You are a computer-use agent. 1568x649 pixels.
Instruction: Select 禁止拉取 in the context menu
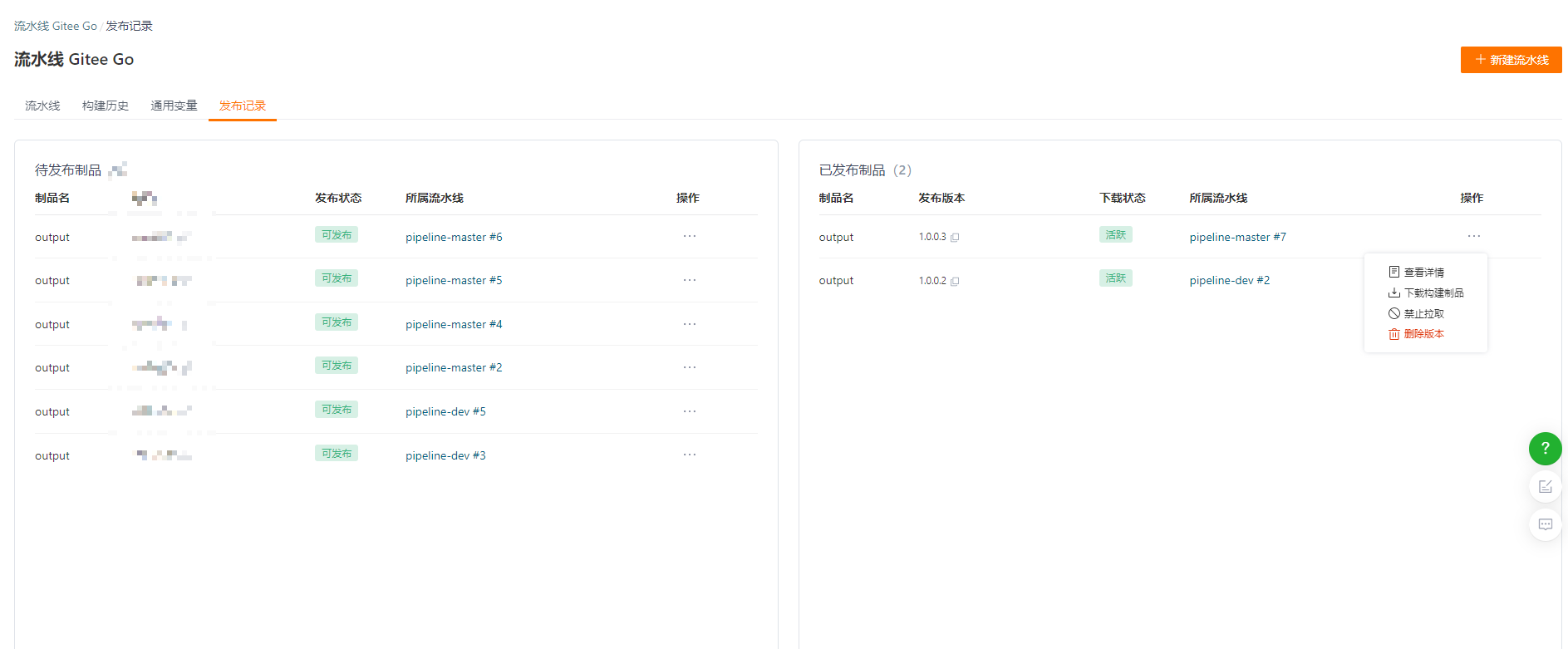pos(1417,314)
